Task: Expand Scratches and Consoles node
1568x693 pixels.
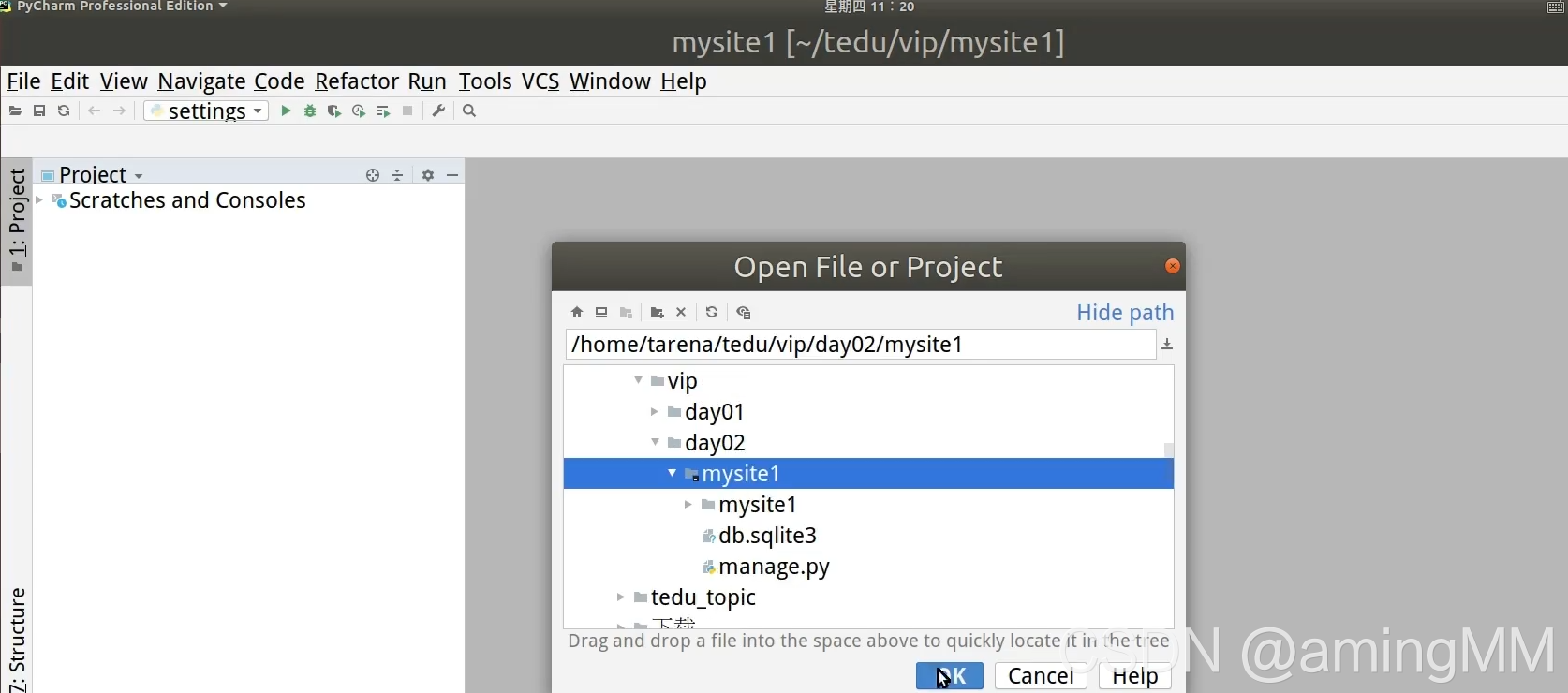Action: [x=39, y=200]
